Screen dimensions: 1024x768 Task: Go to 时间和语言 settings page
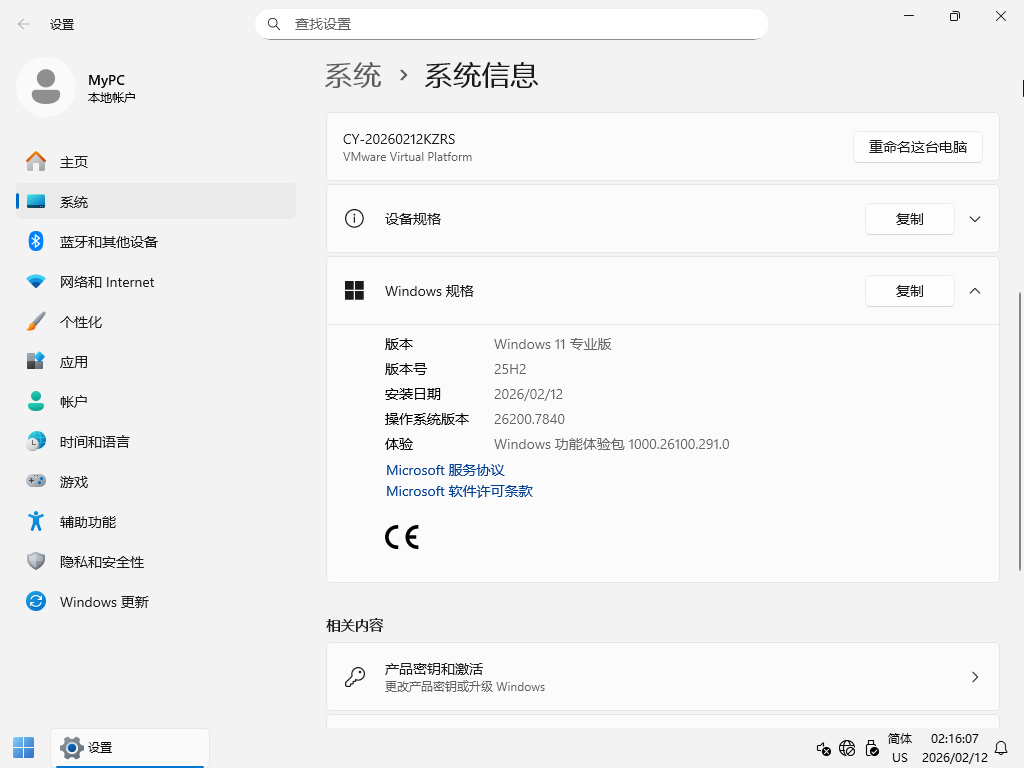(x=94, y=442)
